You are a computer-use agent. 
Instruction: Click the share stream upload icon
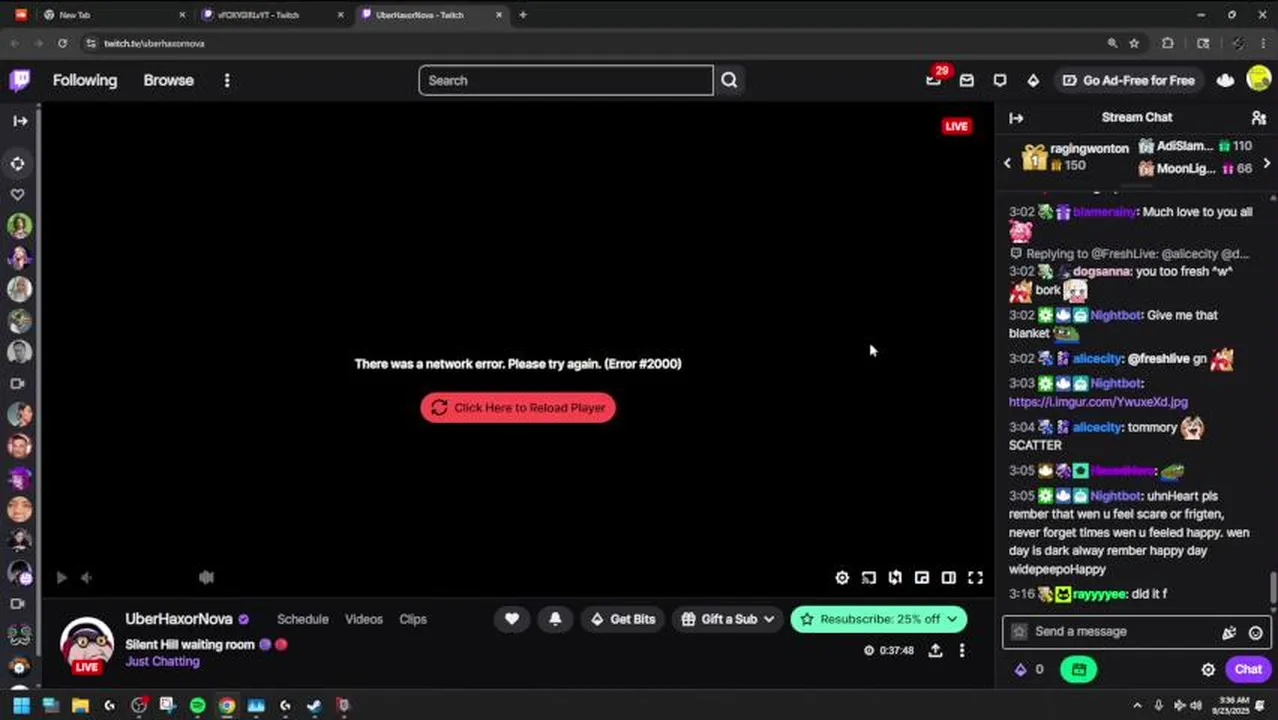click(935, 650)
